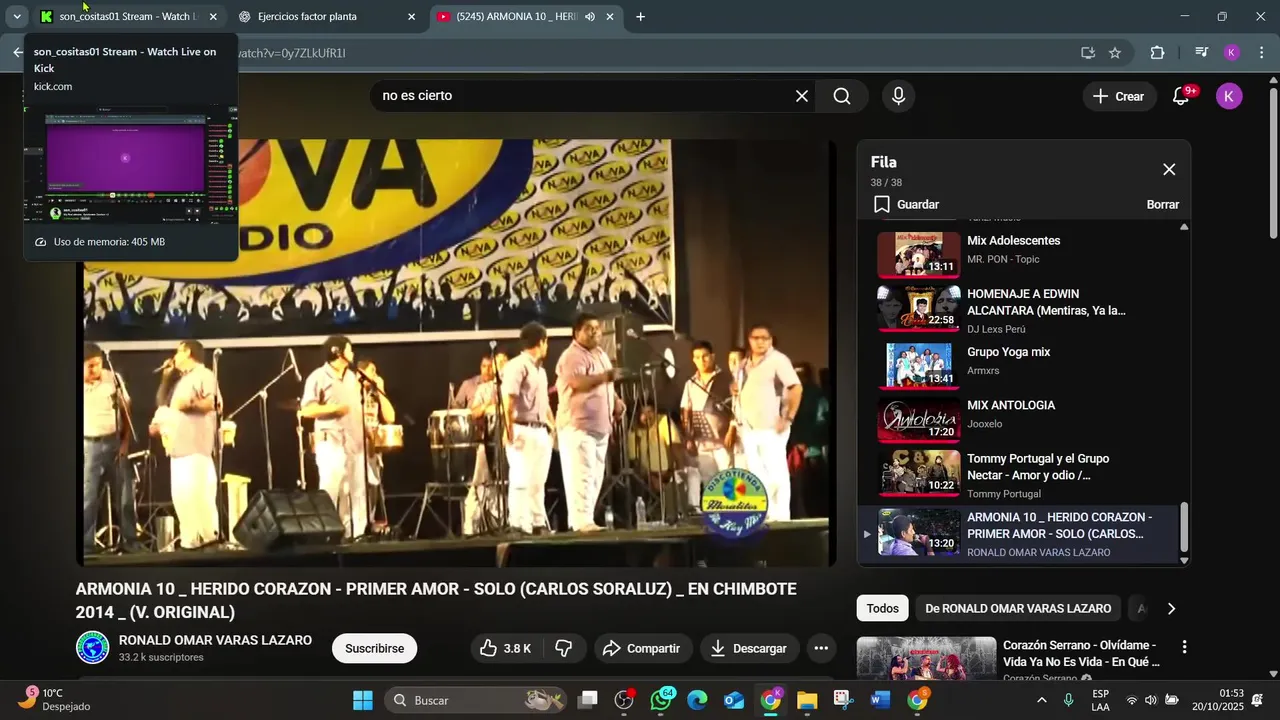Open the tab search dropdown arrow
The width and height of the screenshot is (1280, 720).
(16, 17)
